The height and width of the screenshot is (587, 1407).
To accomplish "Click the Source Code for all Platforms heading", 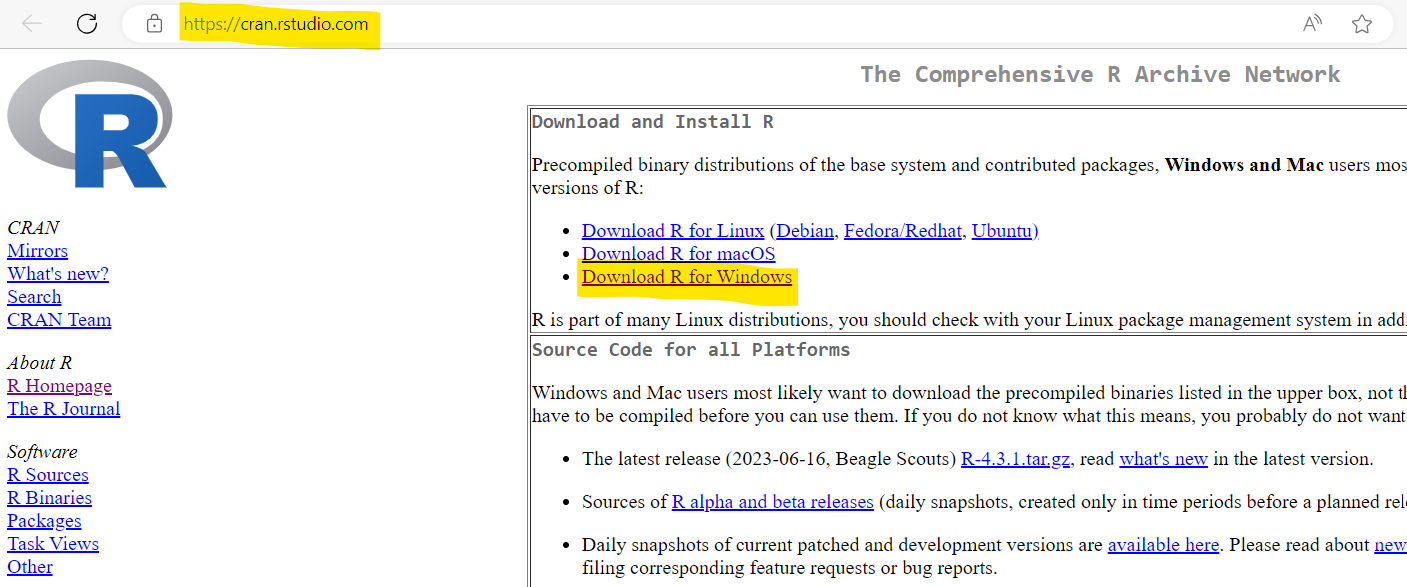I will [x=691, y=350].
